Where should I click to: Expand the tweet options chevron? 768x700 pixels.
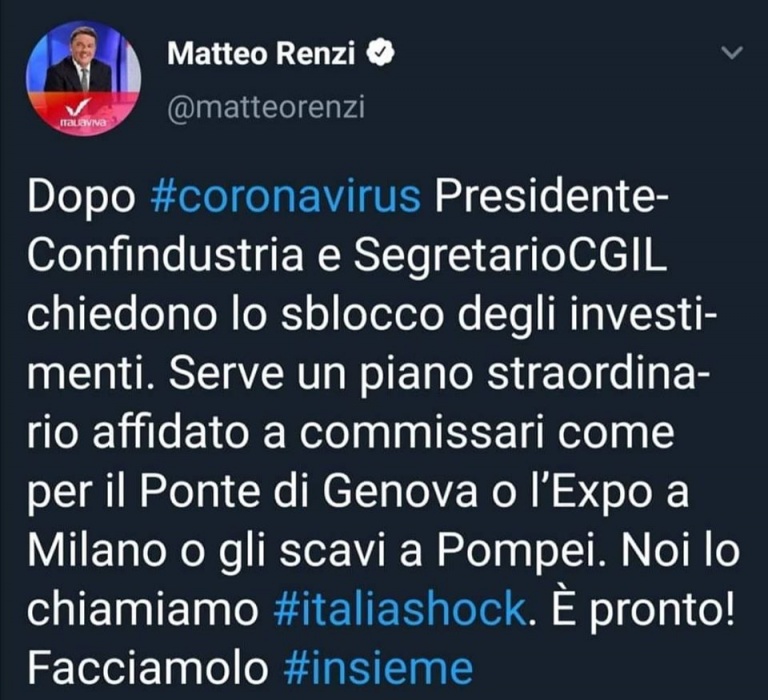tap(732, 52)
